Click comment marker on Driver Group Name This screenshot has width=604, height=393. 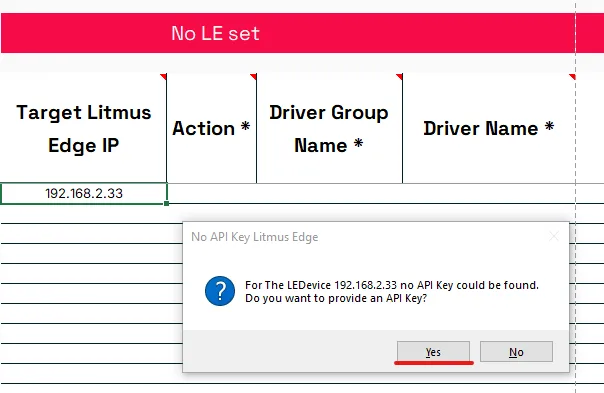tap(399, 76)
